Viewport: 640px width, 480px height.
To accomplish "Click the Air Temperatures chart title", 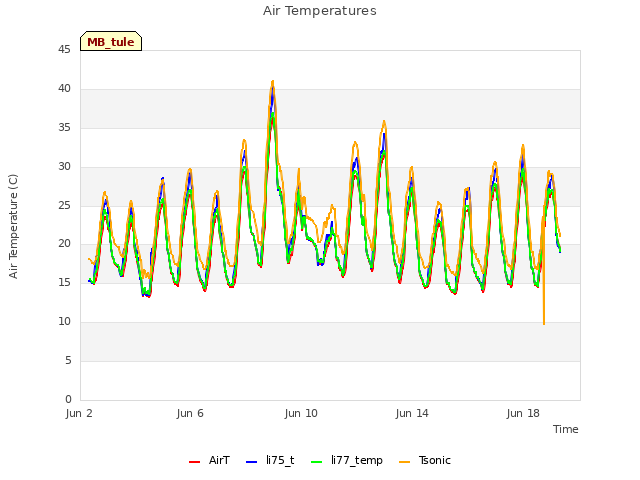I will pos(320,11).
